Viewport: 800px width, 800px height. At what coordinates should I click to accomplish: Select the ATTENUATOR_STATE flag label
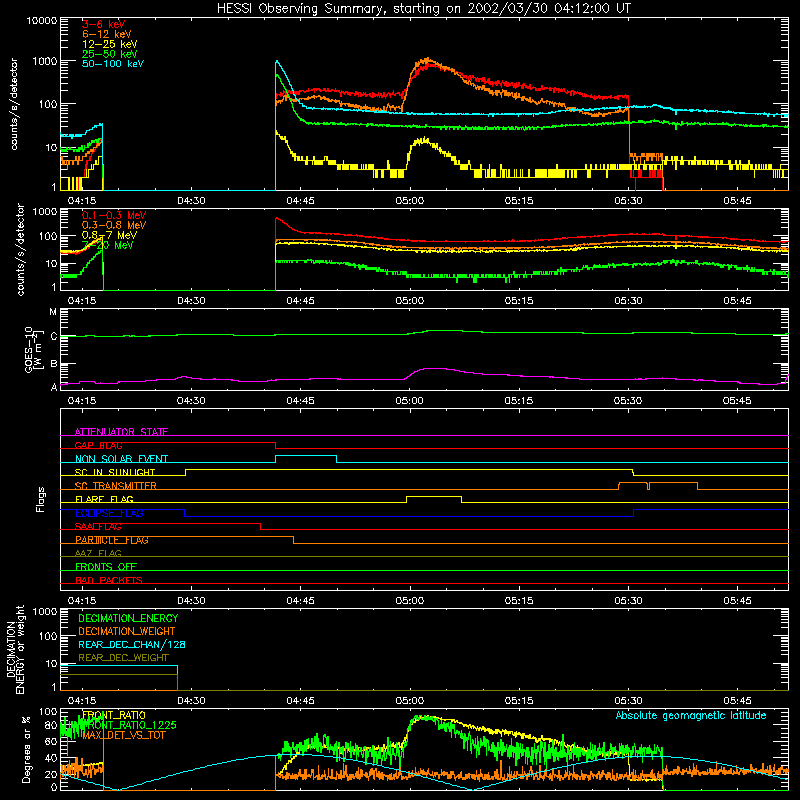(x=121, y=432)
